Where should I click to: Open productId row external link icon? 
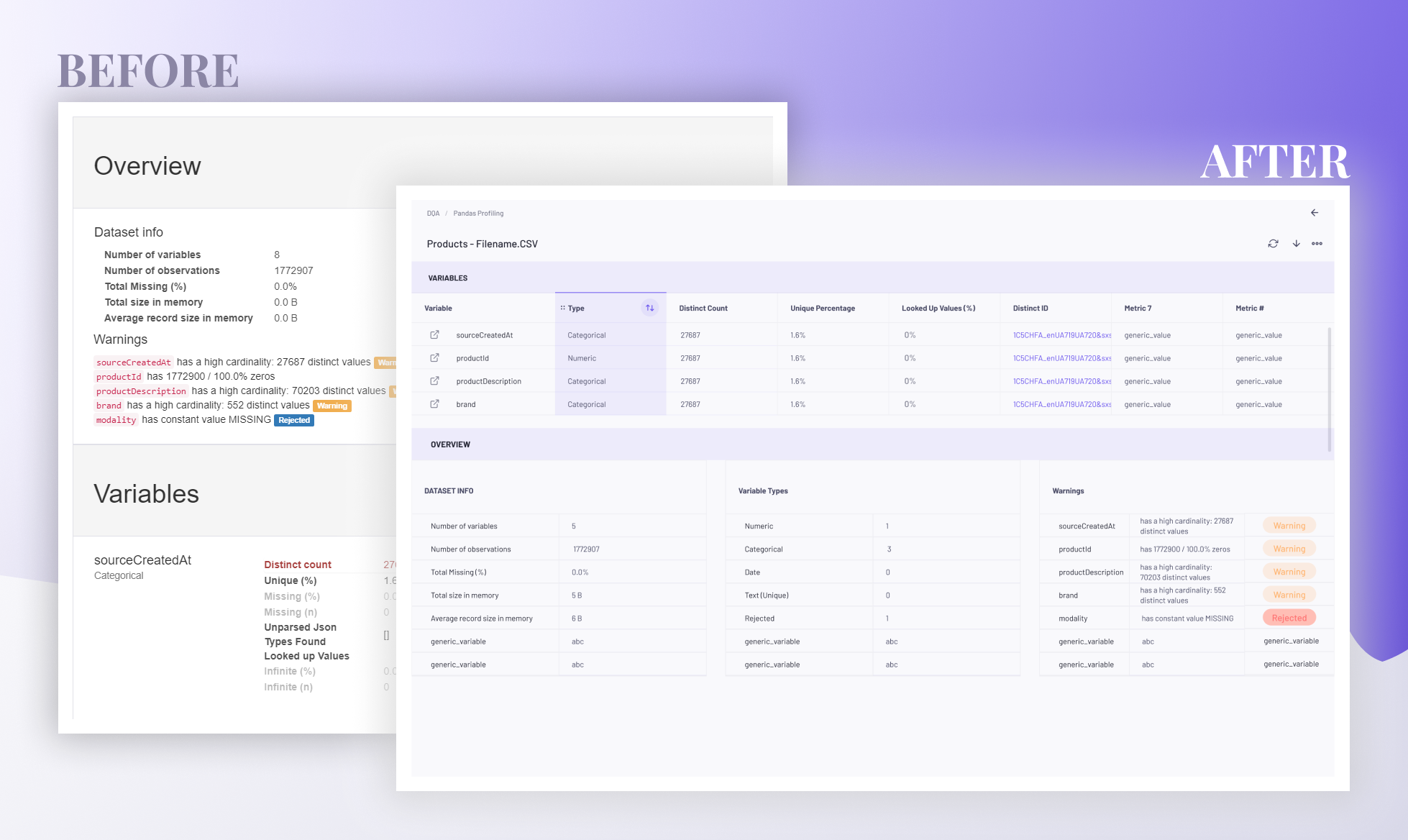pyautogui.click(x=434, y=357)
